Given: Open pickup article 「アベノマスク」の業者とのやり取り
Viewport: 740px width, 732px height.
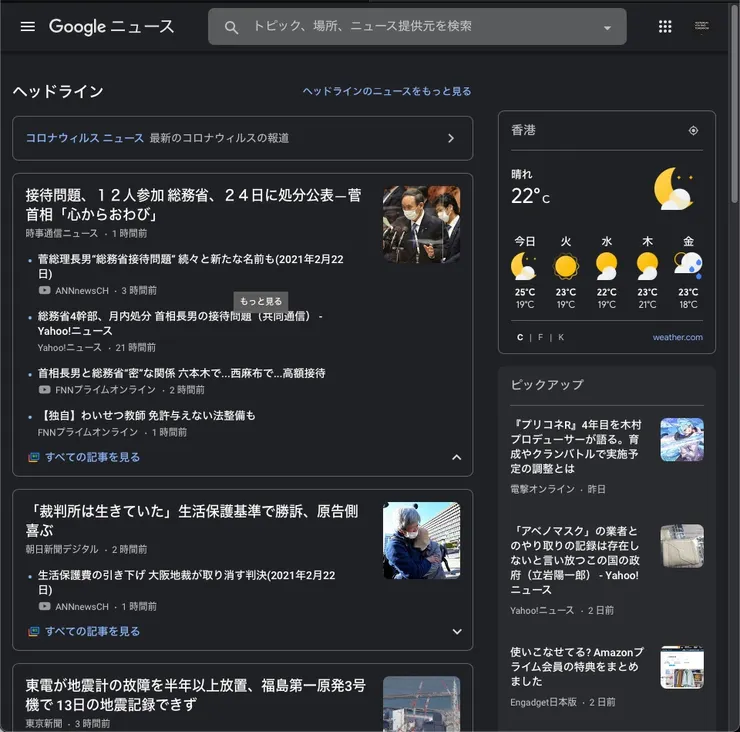Looking at the screenshot, I should click(x=575, y=560).
